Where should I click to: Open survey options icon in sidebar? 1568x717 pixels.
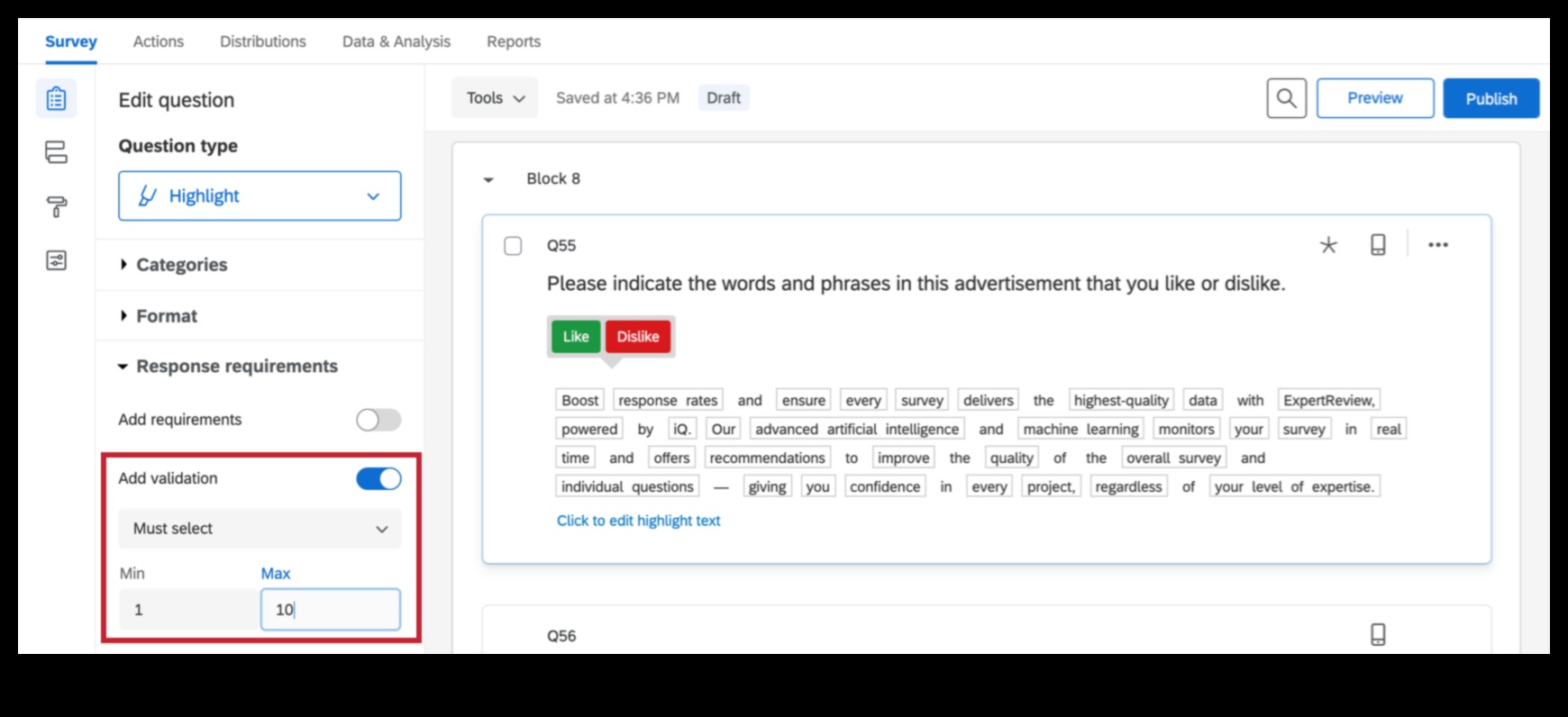56,261
